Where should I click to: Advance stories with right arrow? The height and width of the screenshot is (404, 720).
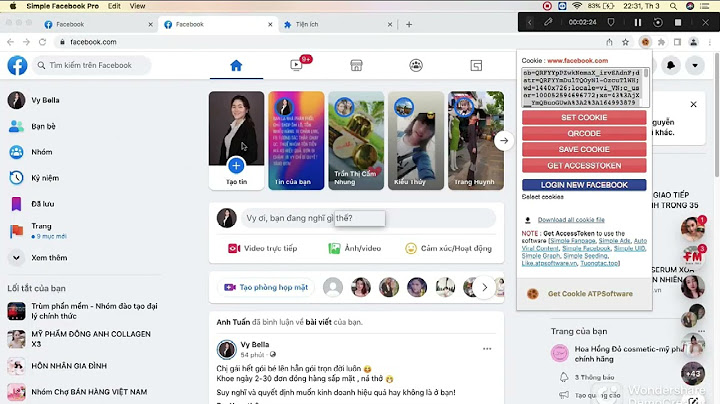point(504,140)
